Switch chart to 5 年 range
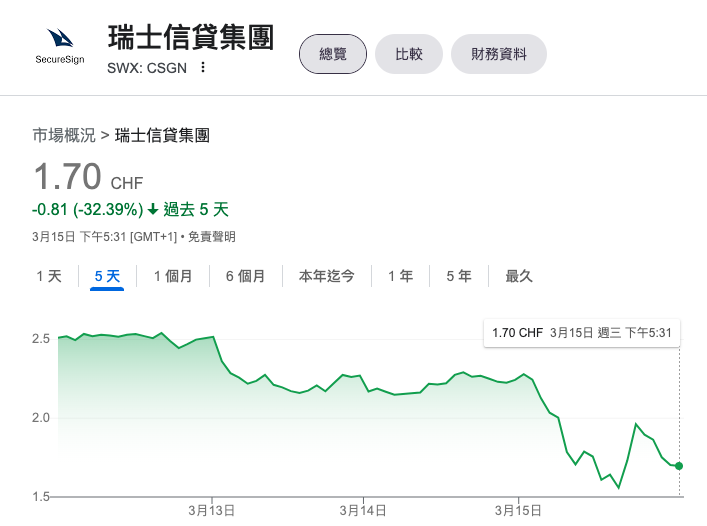Screen dimensions: 707x526 pos(459,276)
